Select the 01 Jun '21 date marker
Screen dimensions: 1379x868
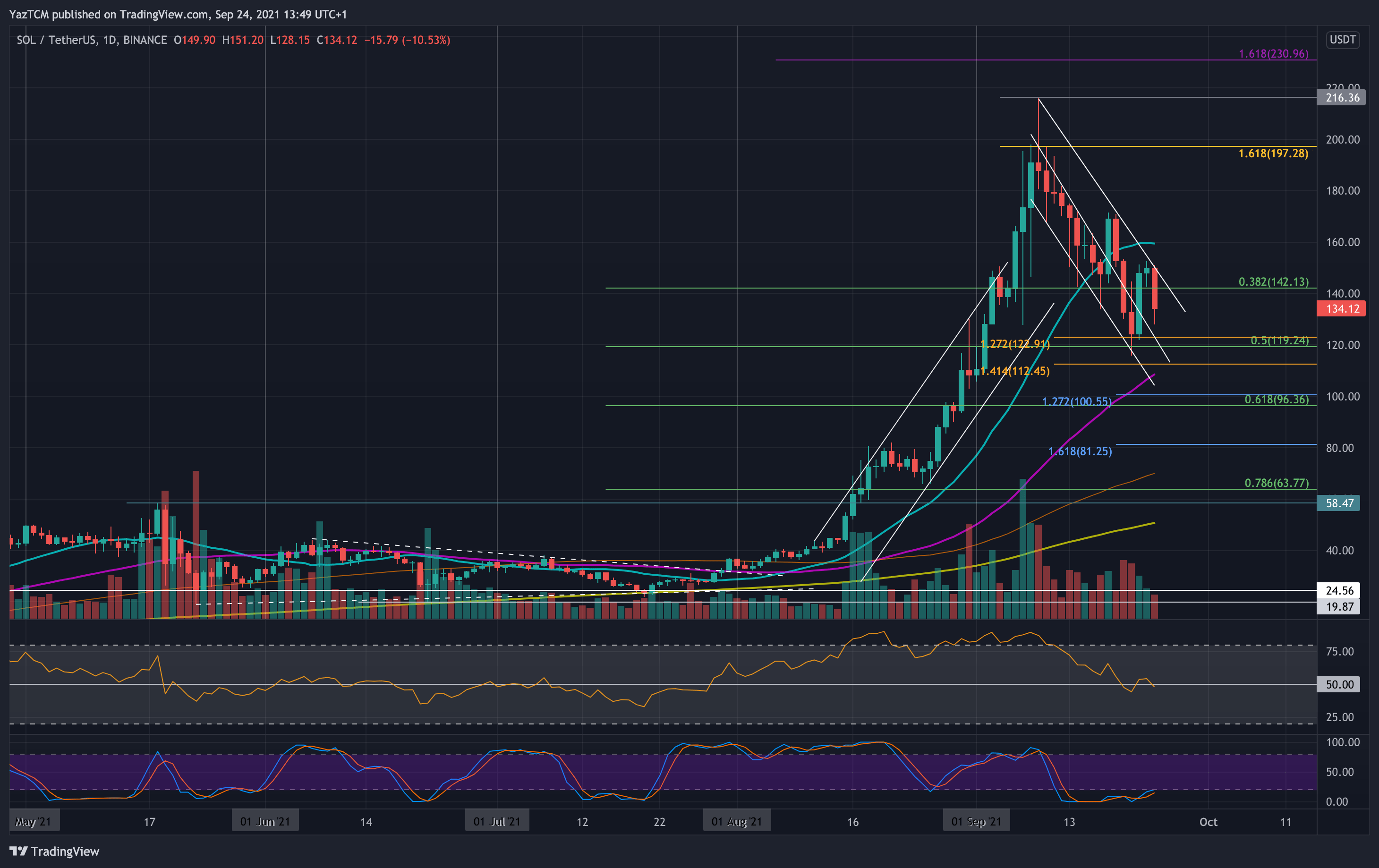[x=264, y=822]
